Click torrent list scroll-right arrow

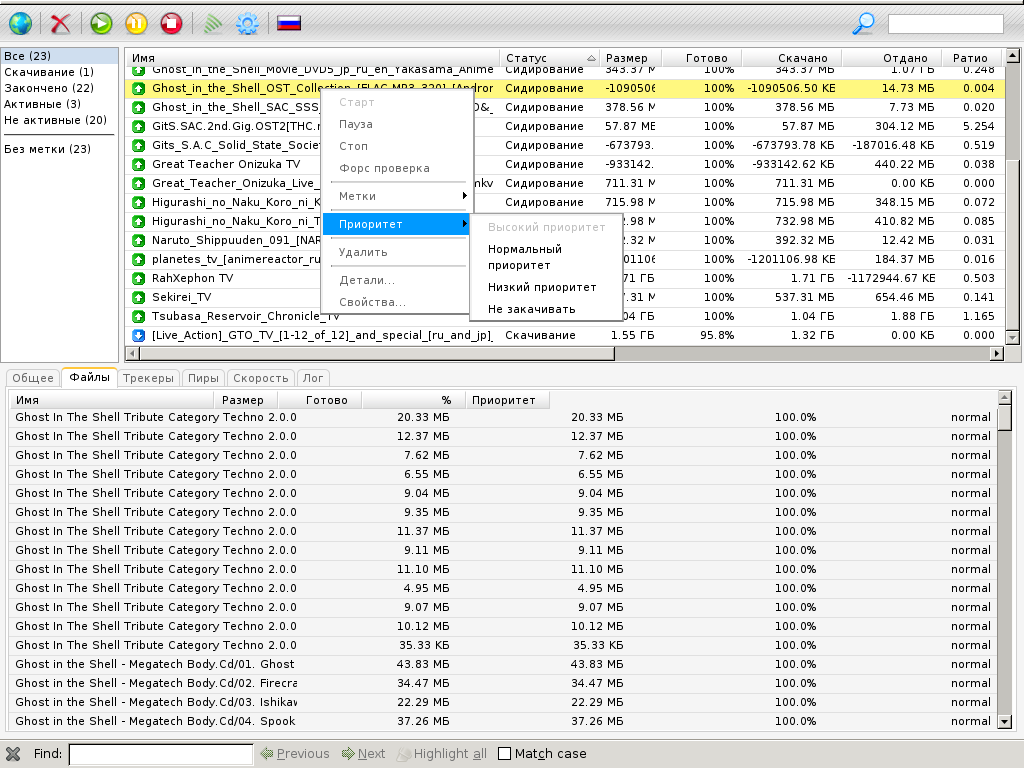[x=997, y=353]
